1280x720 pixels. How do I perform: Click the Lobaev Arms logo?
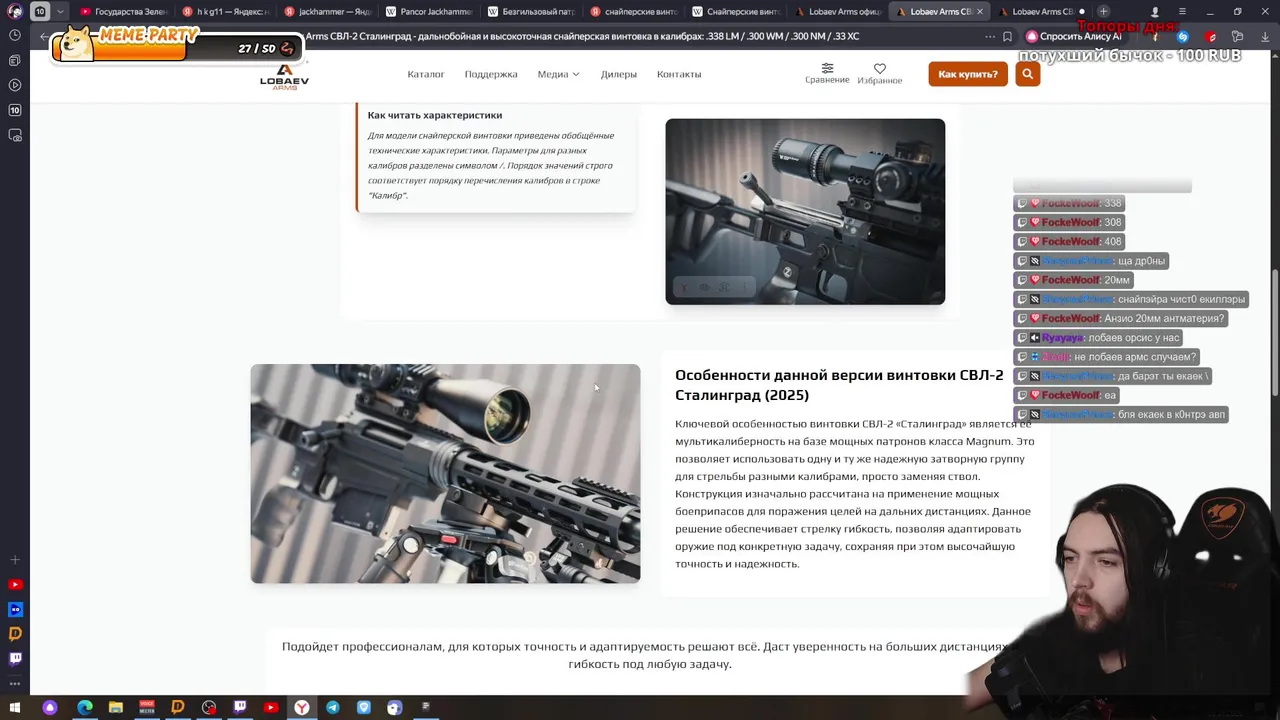[x=284, y=76]
